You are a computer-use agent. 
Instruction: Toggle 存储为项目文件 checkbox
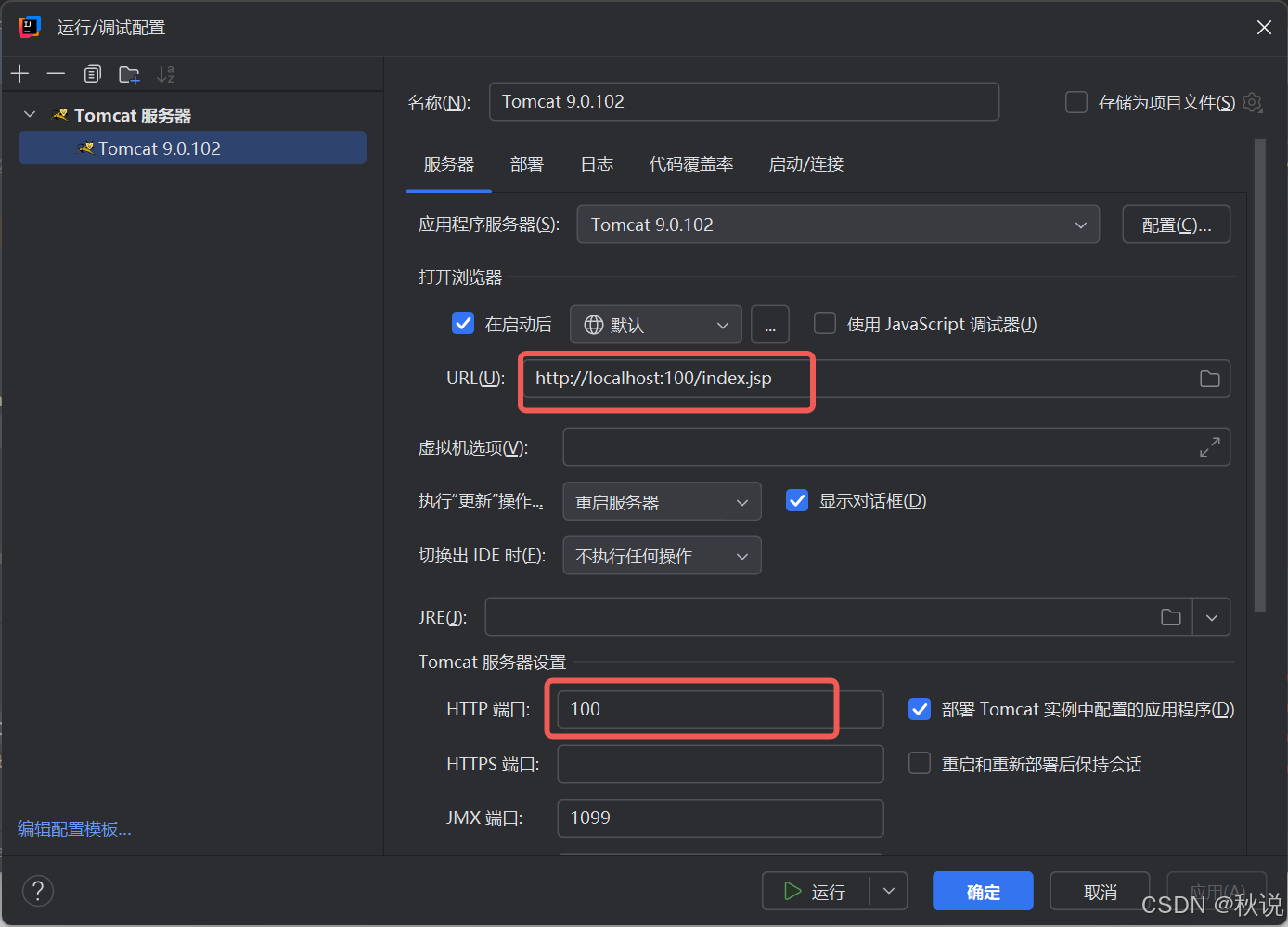click(1076, 102)
